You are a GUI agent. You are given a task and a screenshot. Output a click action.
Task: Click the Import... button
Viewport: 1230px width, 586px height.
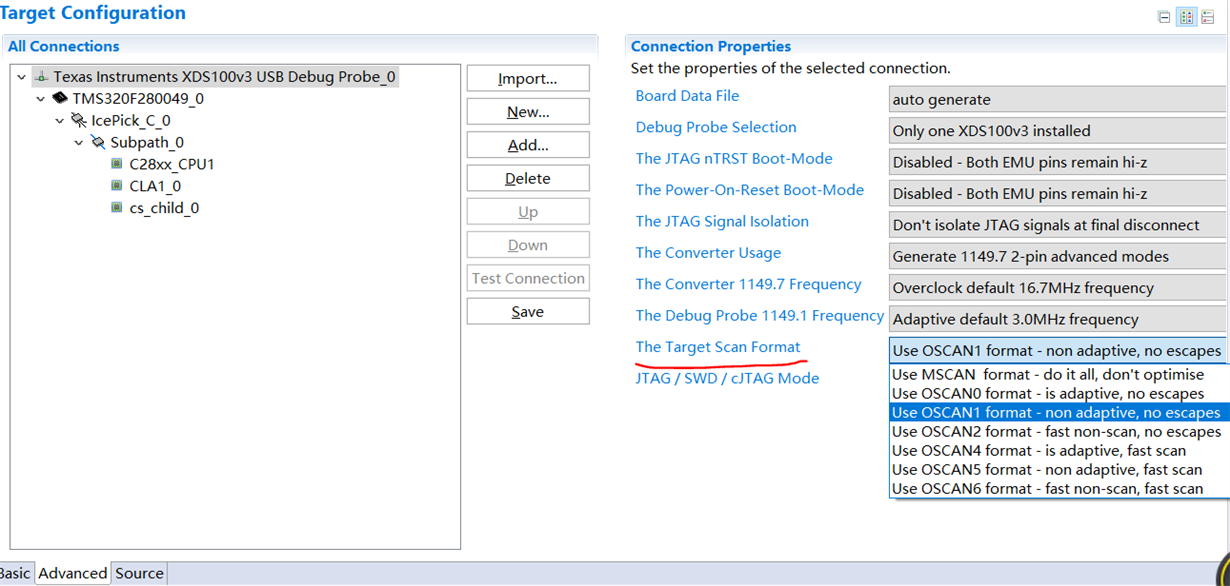coord(528,79)
